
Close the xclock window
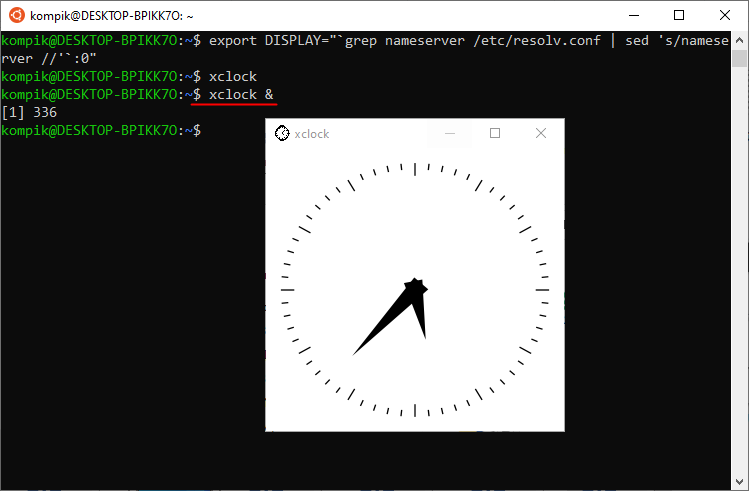point(541,133)
